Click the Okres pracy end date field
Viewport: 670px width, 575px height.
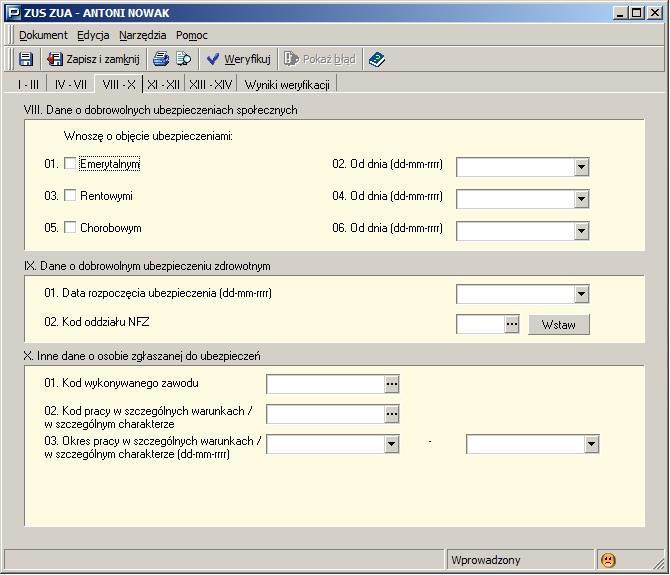pyautogui.click(x=526, y=444)
